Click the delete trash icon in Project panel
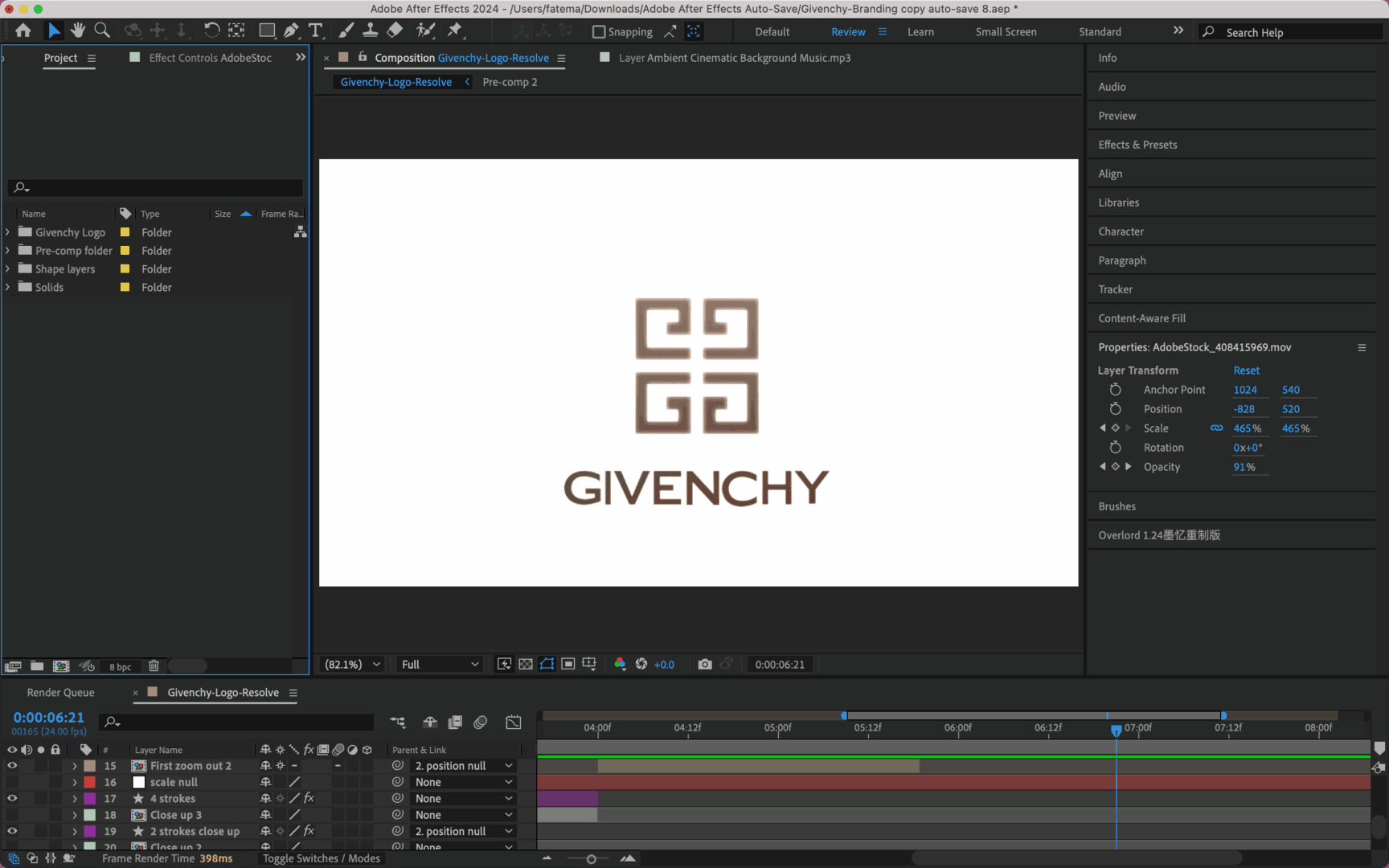Viewport: 1389px width, 868px height. click(154, 666)
